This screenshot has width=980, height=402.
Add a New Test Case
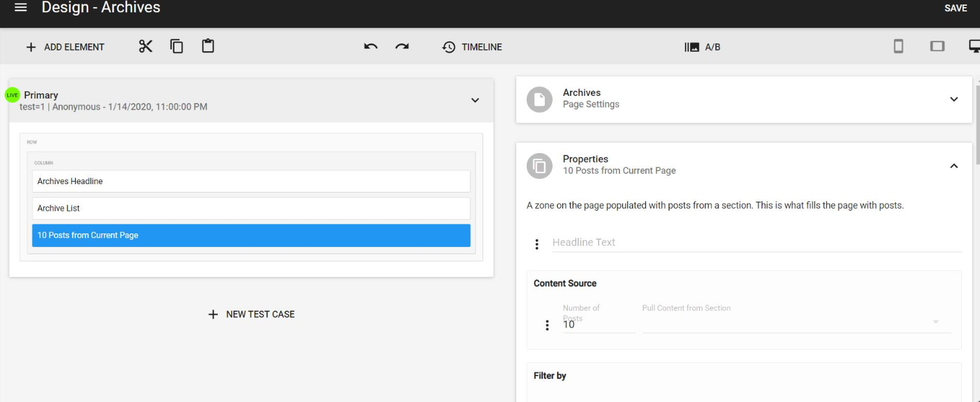[x=250, y=314]
